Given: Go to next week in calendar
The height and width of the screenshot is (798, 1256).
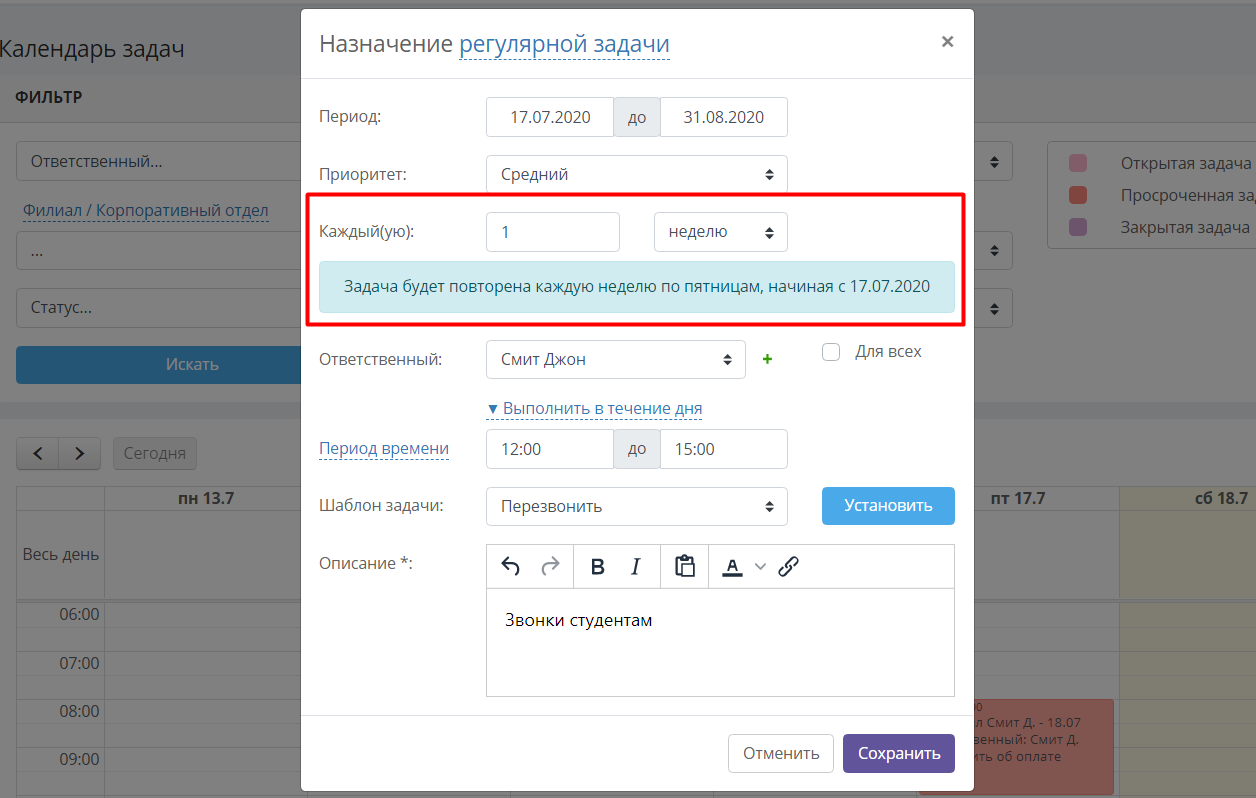Looking at the screenshot, I should pyautogui.click(x=80, y=453).
